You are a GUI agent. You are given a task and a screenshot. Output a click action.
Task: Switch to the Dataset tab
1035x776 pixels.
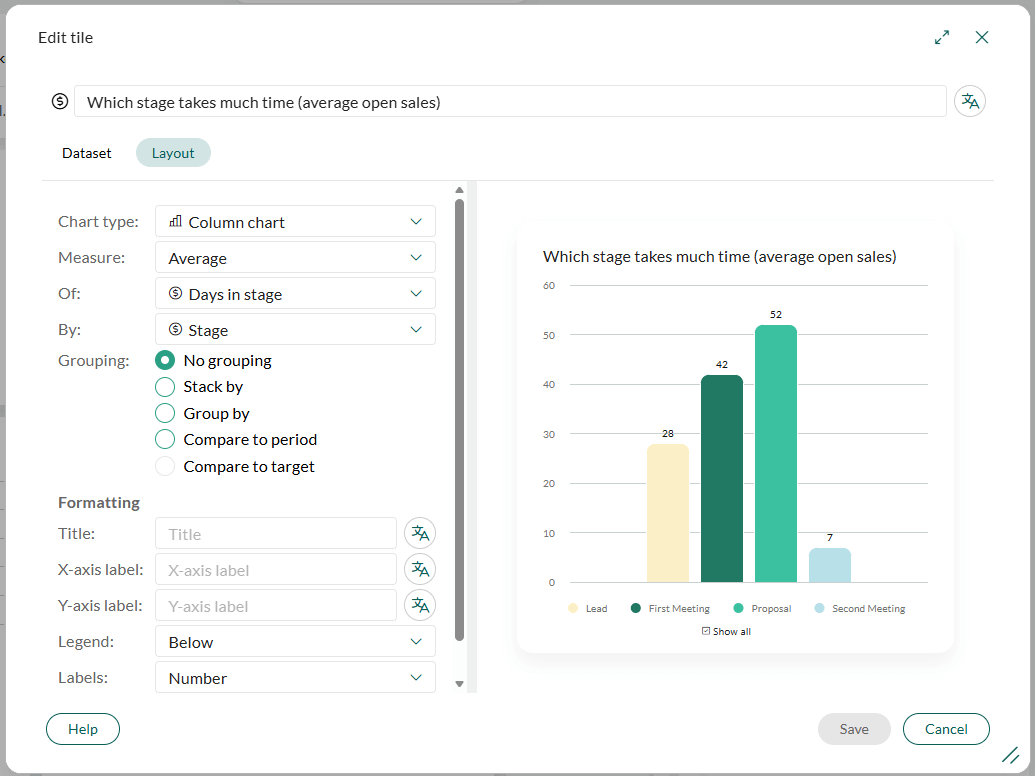(x=86, y=152)
